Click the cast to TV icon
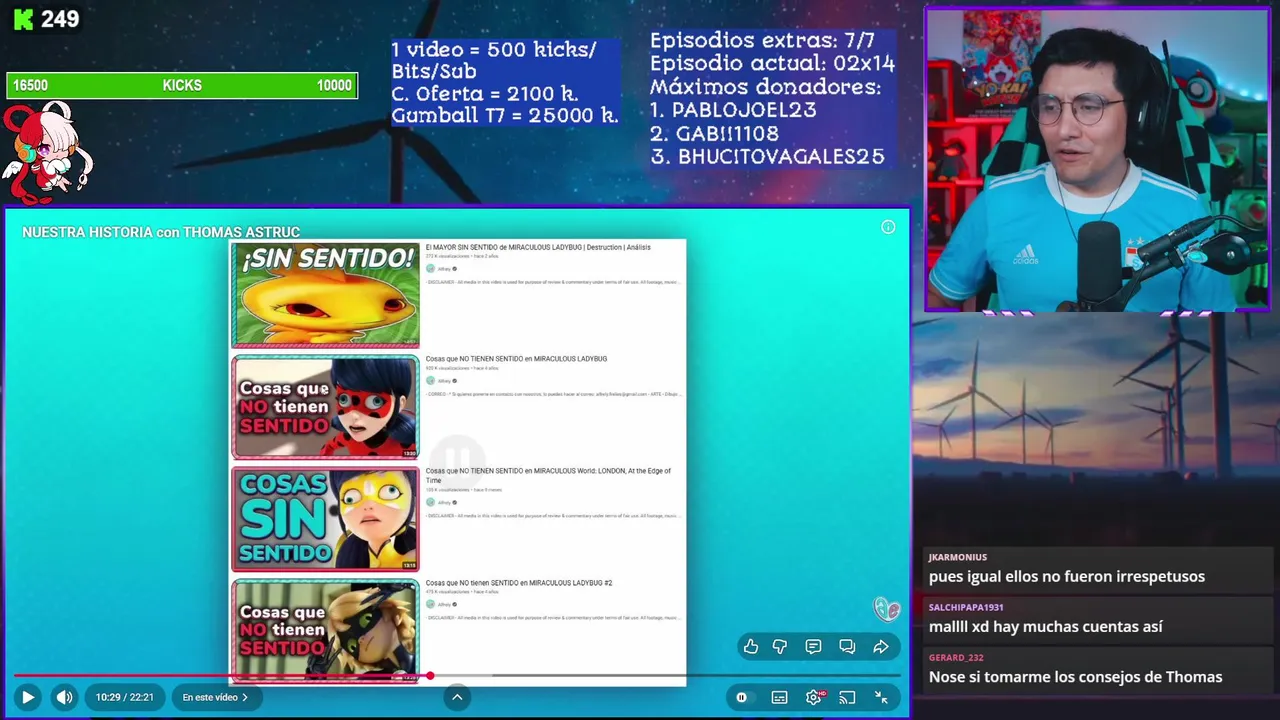 (847, 697)
